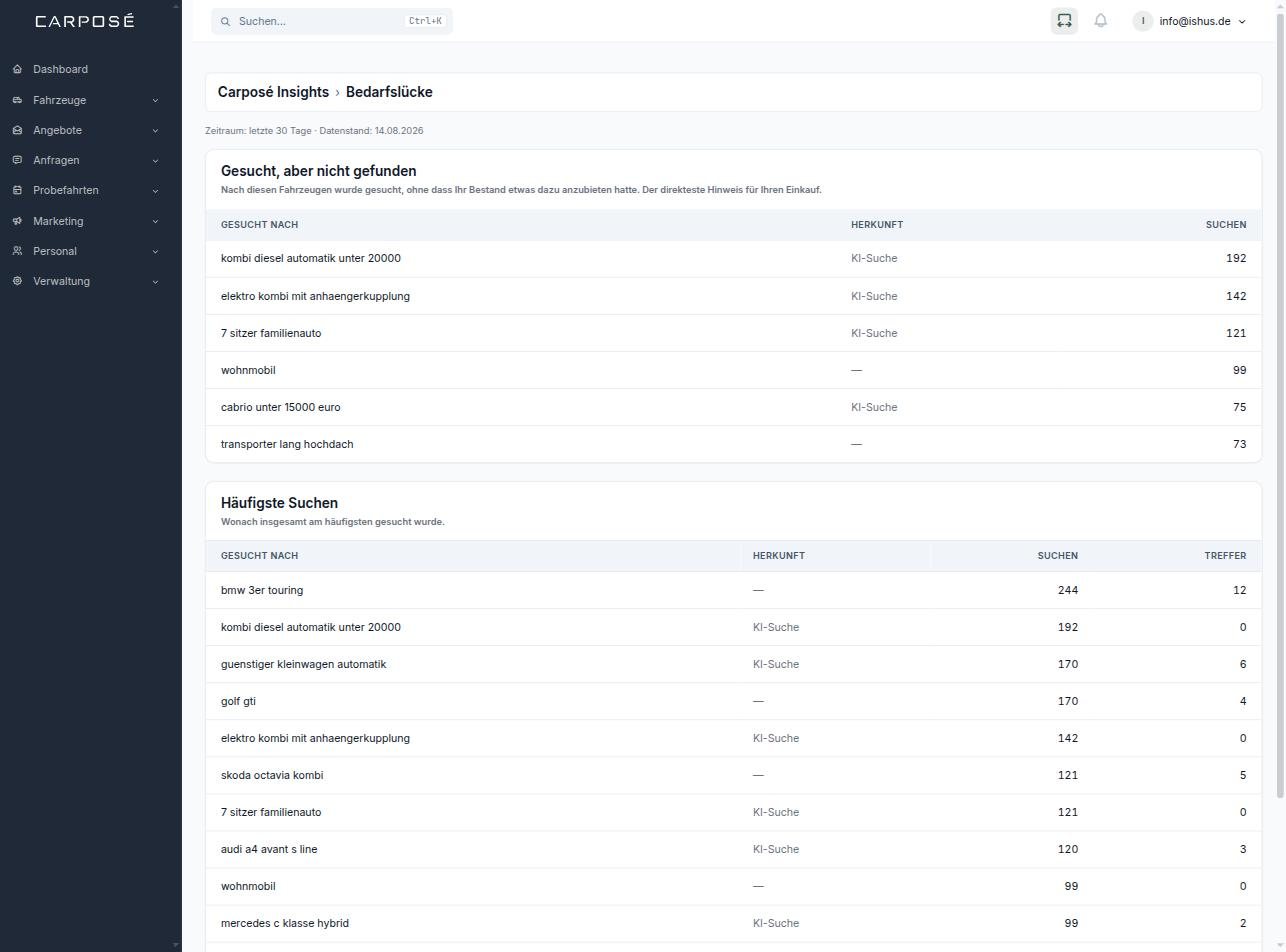Image resolution: width=1286 pixels, height=952 pixels.
Task: Click the CARPOSÉ logo
Action: [85, 21]
